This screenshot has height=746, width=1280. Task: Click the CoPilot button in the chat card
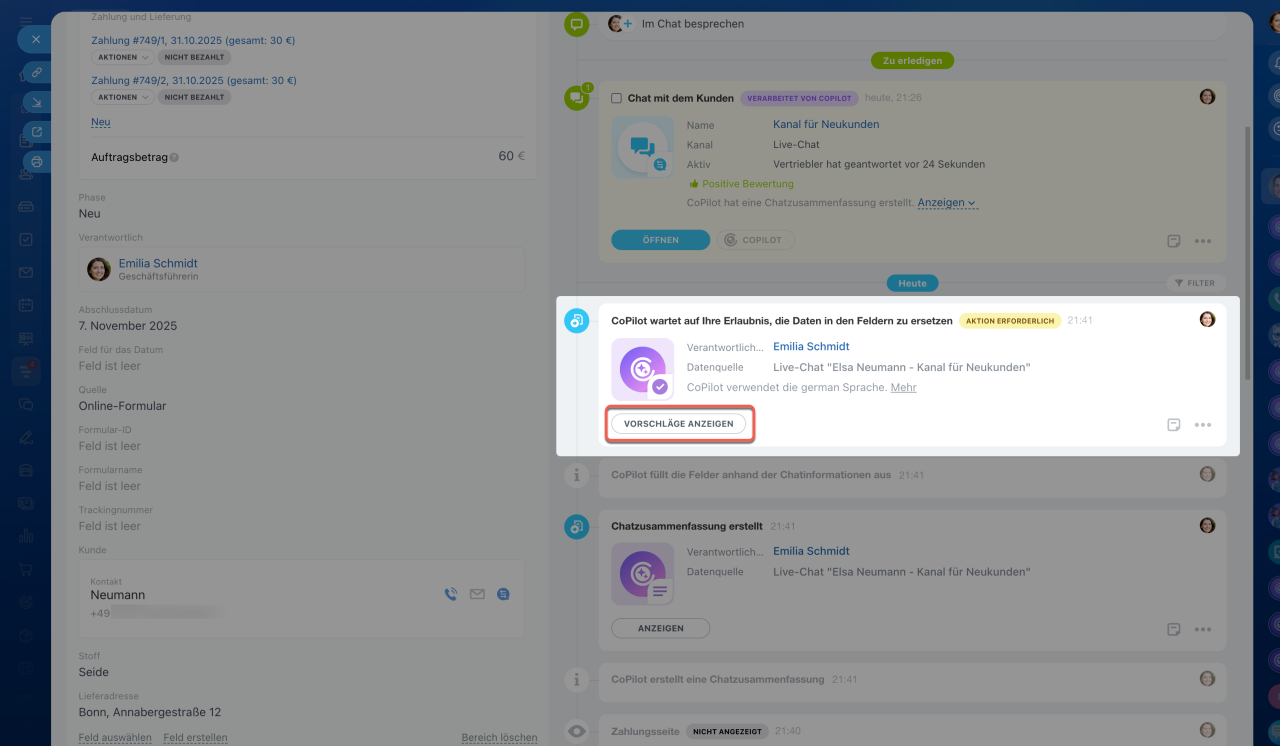click(756, 240)
